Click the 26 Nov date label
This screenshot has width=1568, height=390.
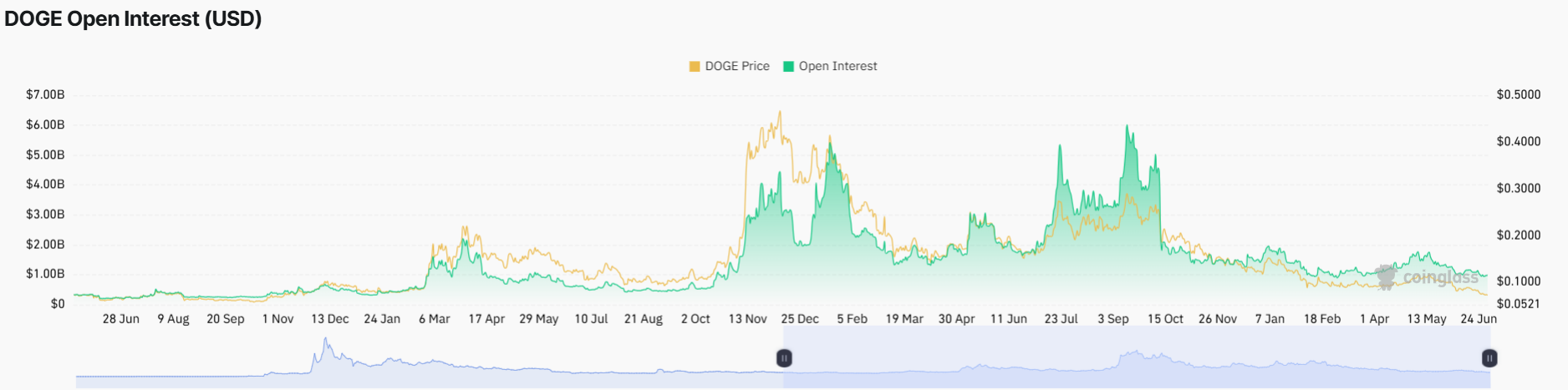coord(1218,319)
